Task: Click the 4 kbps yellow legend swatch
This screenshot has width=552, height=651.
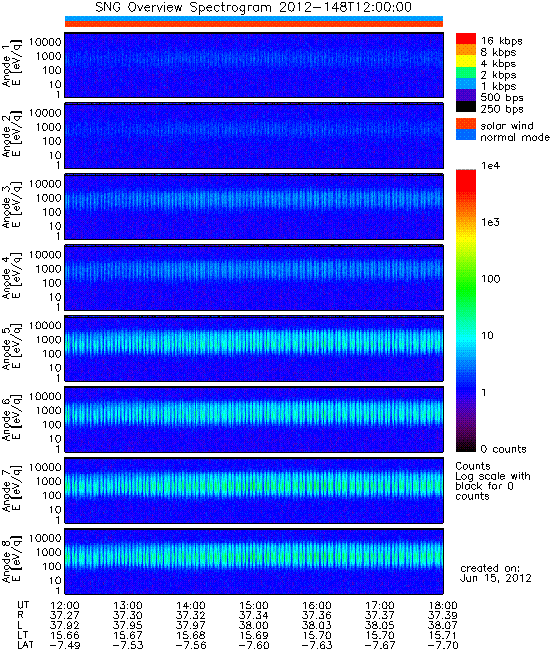Action: pos(466,61)
